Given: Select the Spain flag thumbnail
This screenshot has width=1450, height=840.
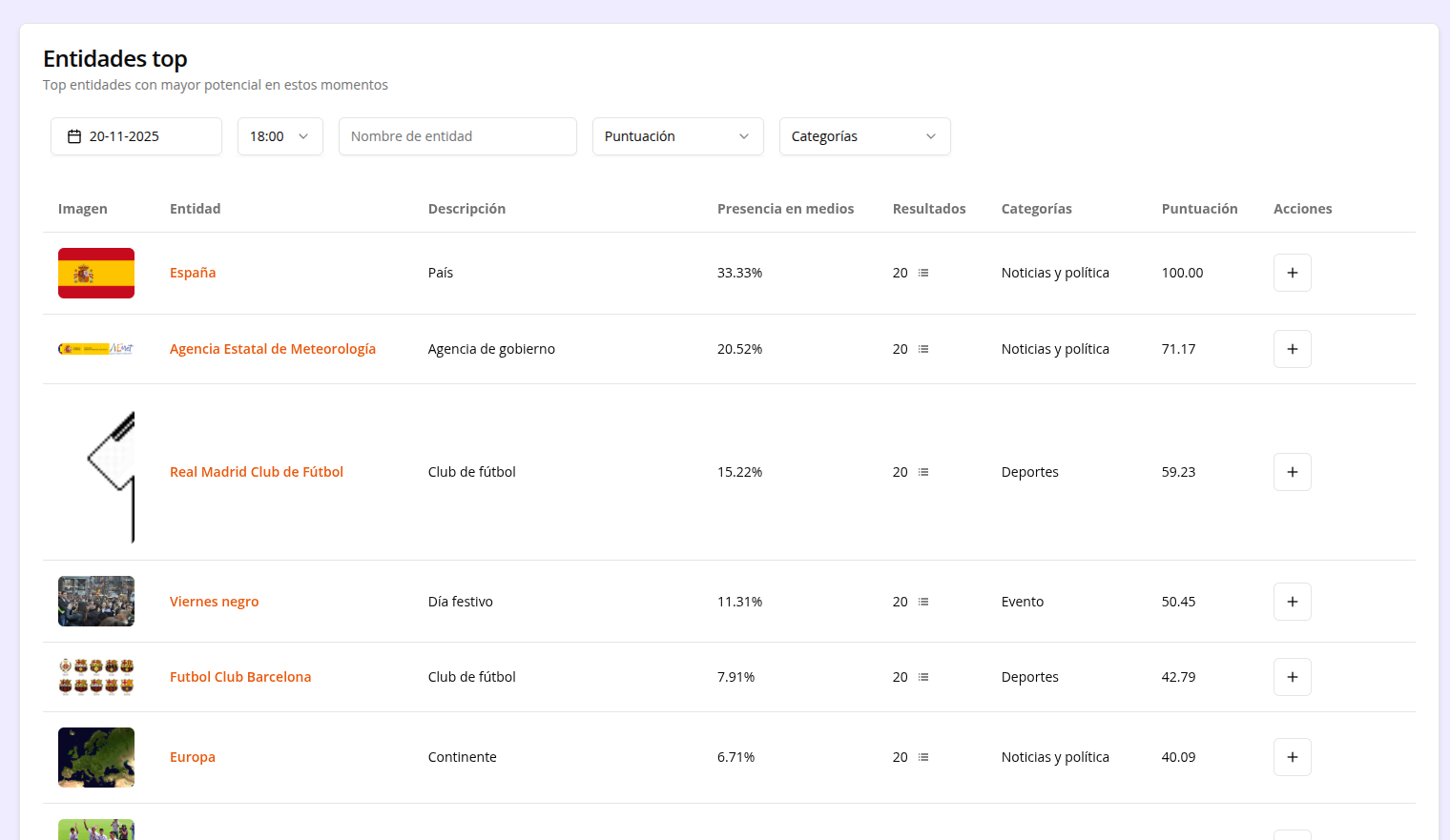Looking at the screenshot, I should pos(96,273).
